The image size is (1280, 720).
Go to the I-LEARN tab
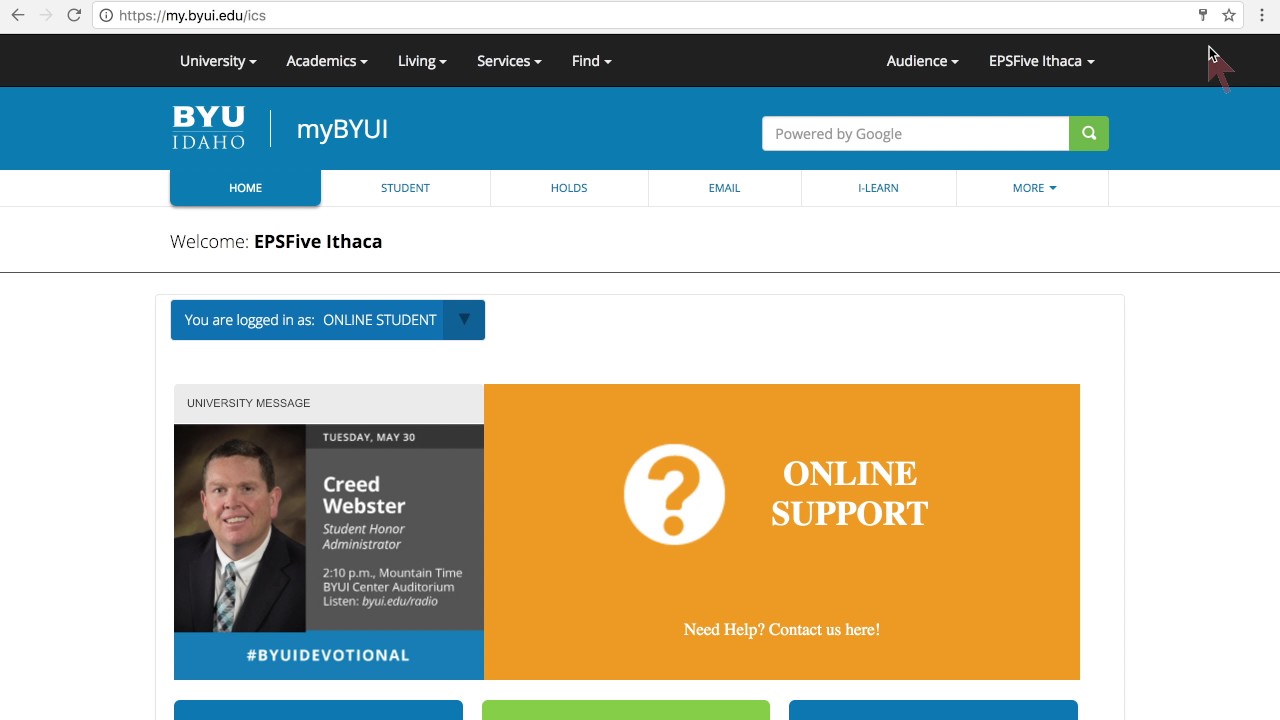tap(878, 188)
